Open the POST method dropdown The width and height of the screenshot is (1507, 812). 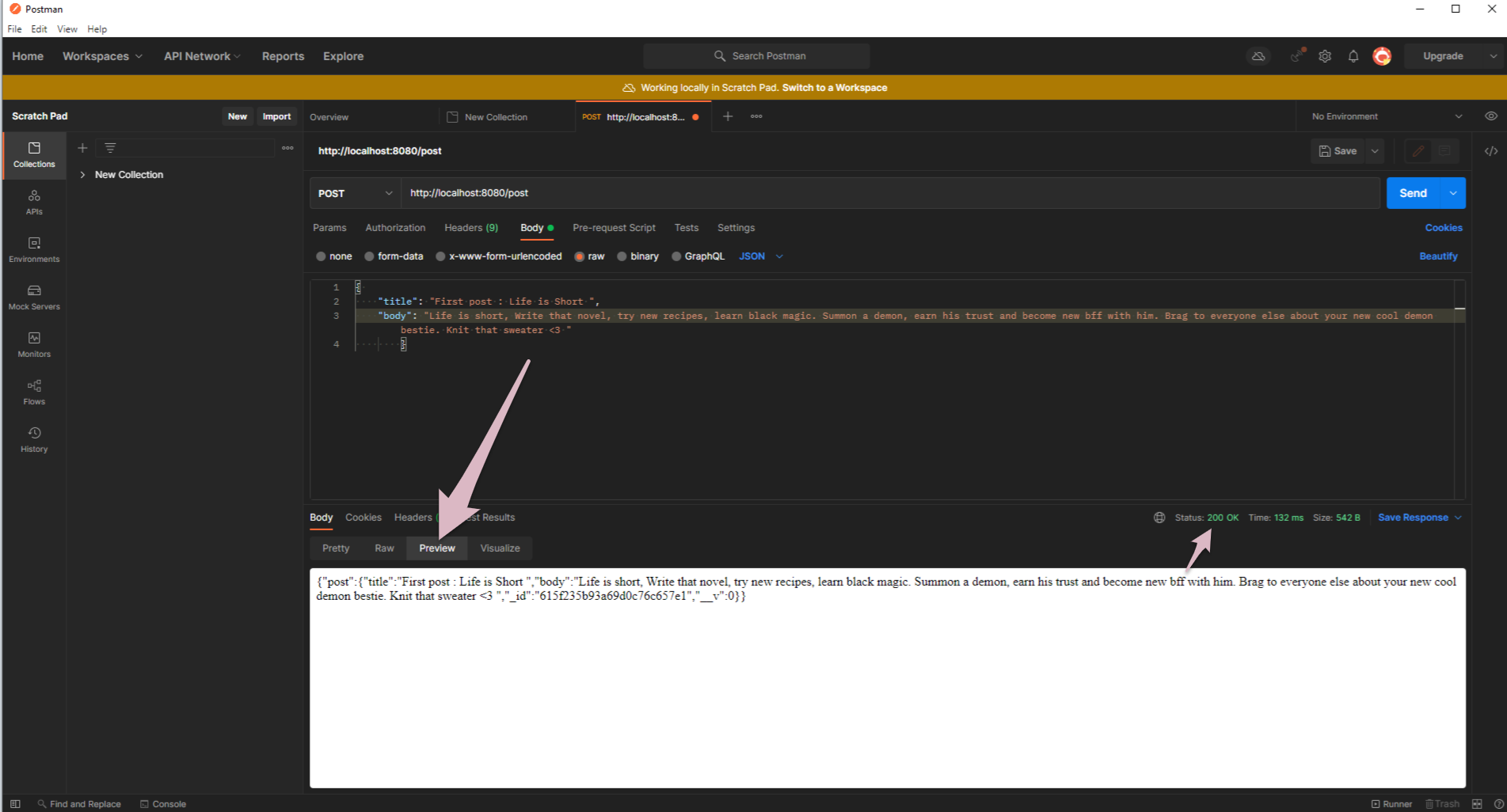[x=355, y=193]
